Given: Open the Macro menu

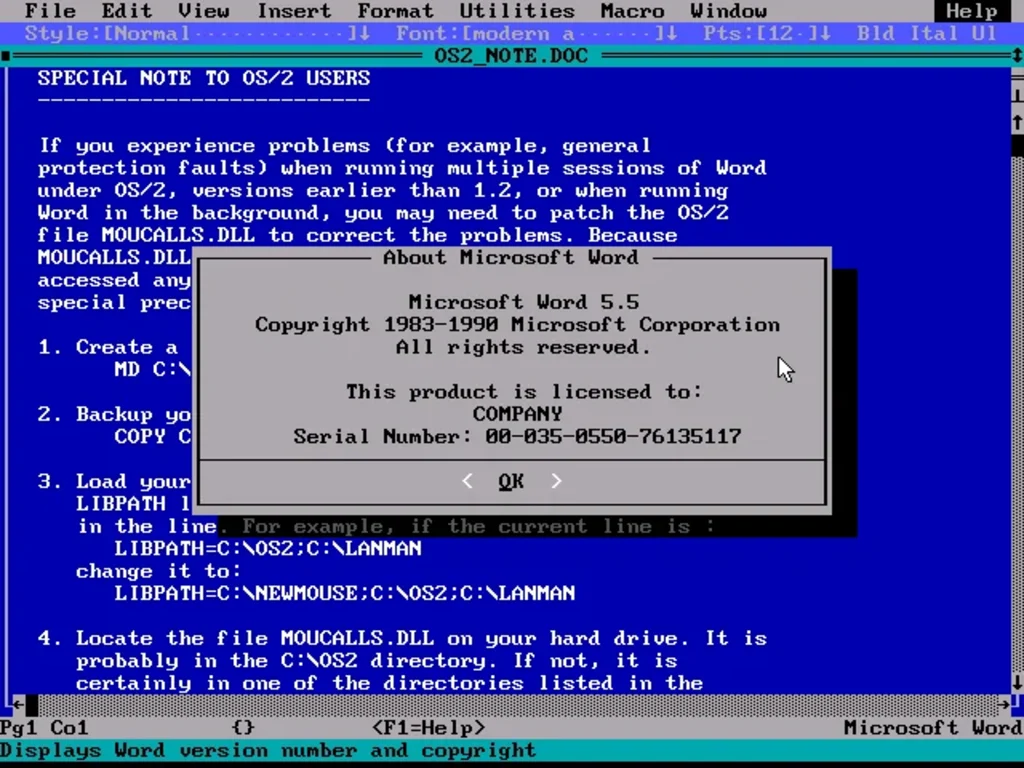Looking at the screenshot, I should (x=631, y=11).
